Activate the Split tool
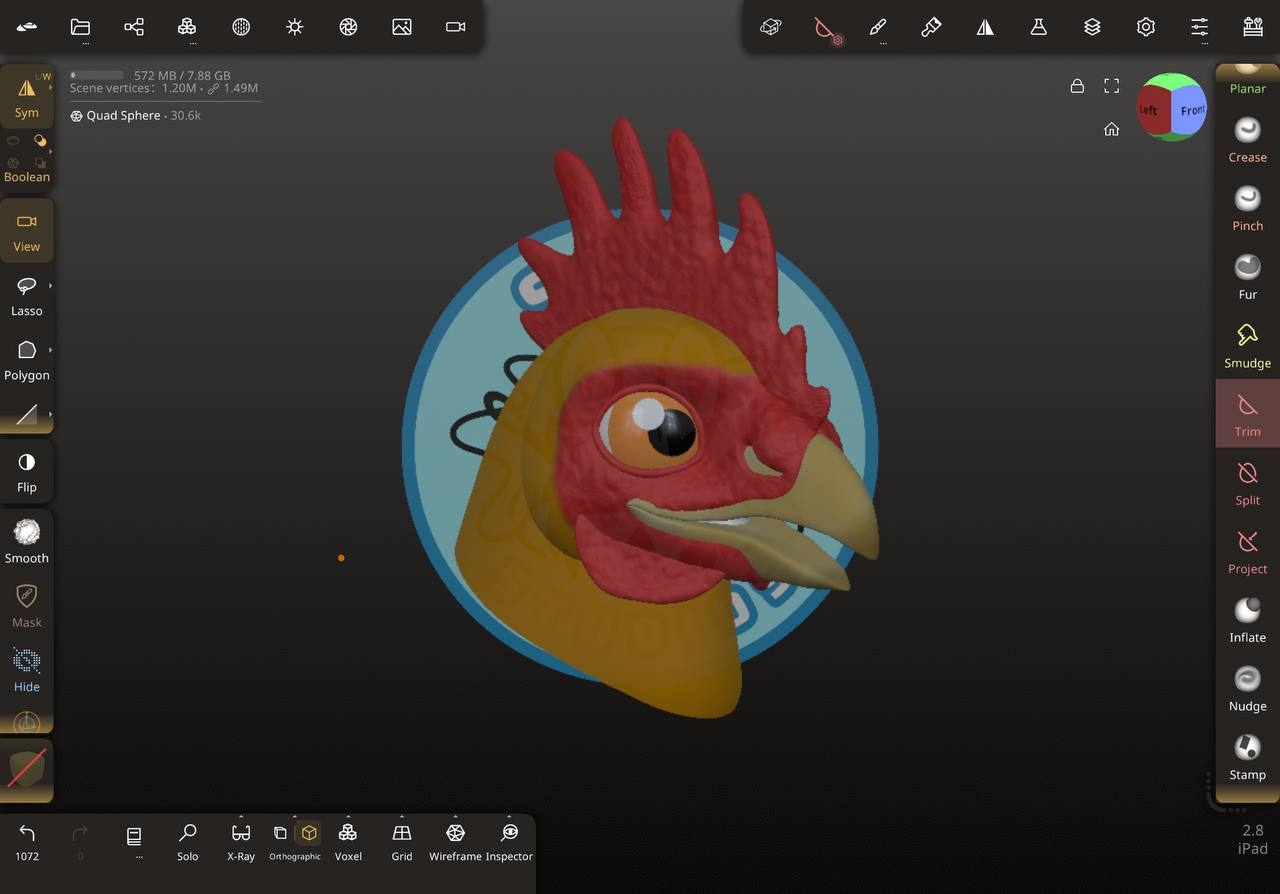The height and width of the screenshot is (894, 1280). coord(1247,482)
